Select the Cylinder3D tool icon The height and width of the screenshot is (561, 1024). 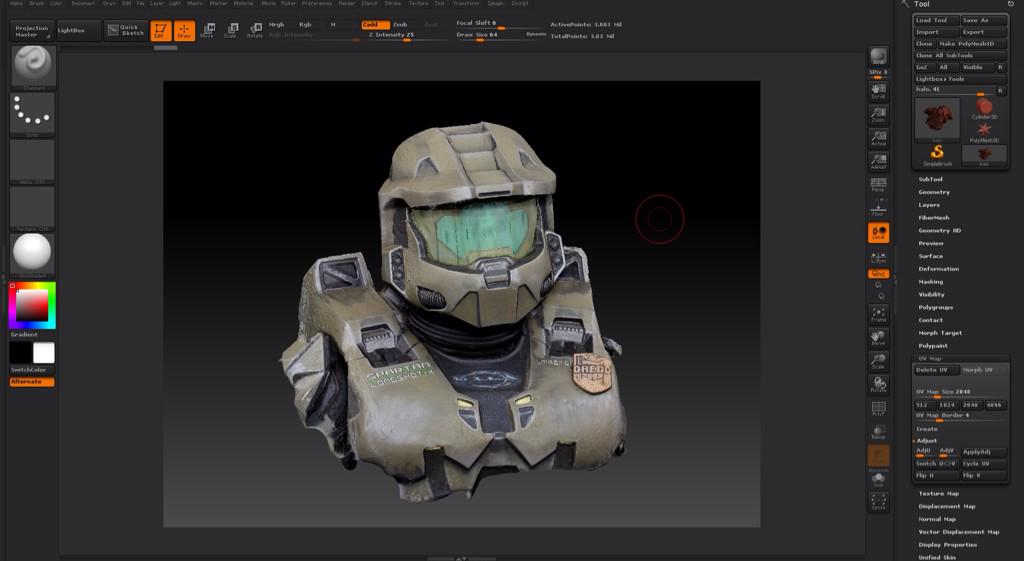(984, 108)
